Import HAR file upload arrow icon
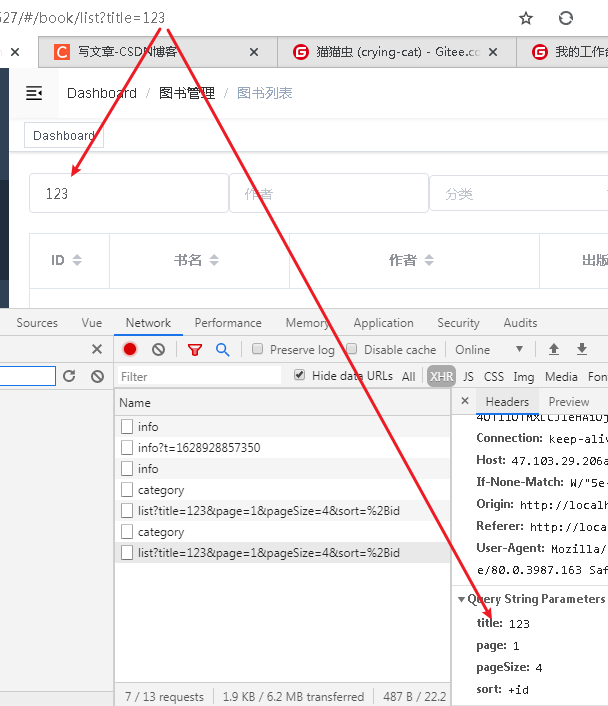The image size is (608, 706). click(x=554, y=349)
